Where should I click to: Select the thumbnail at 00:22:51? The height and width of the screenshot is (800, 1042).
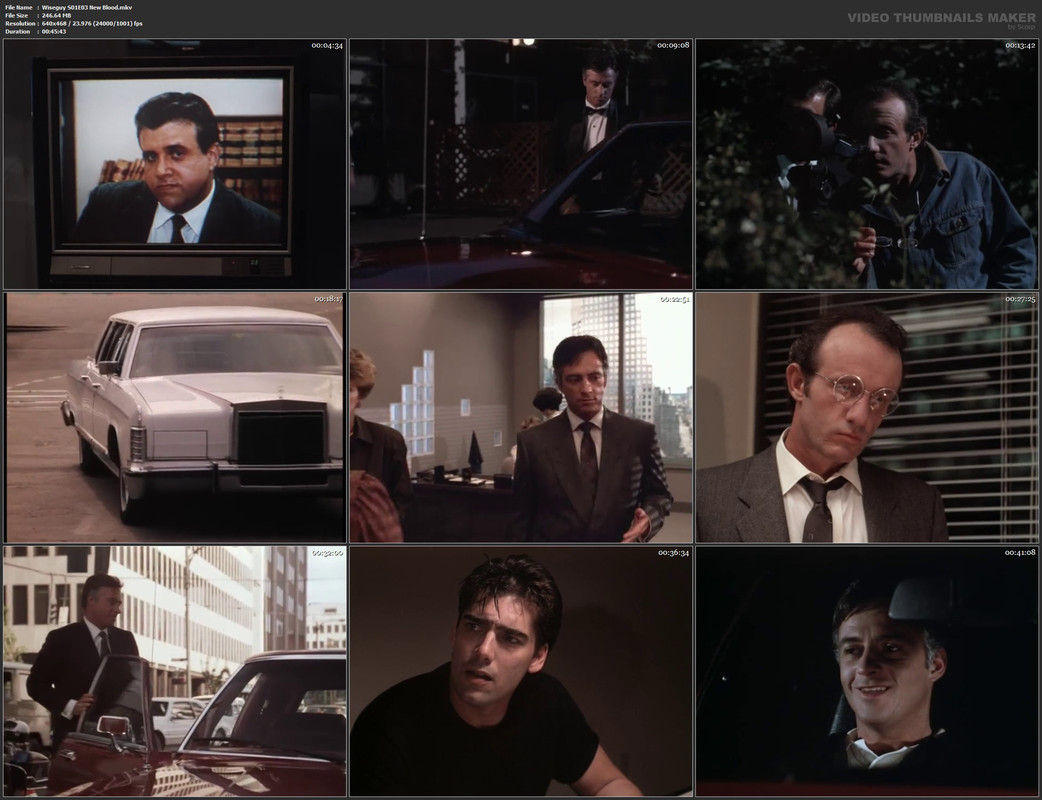(x=521, y=417)
